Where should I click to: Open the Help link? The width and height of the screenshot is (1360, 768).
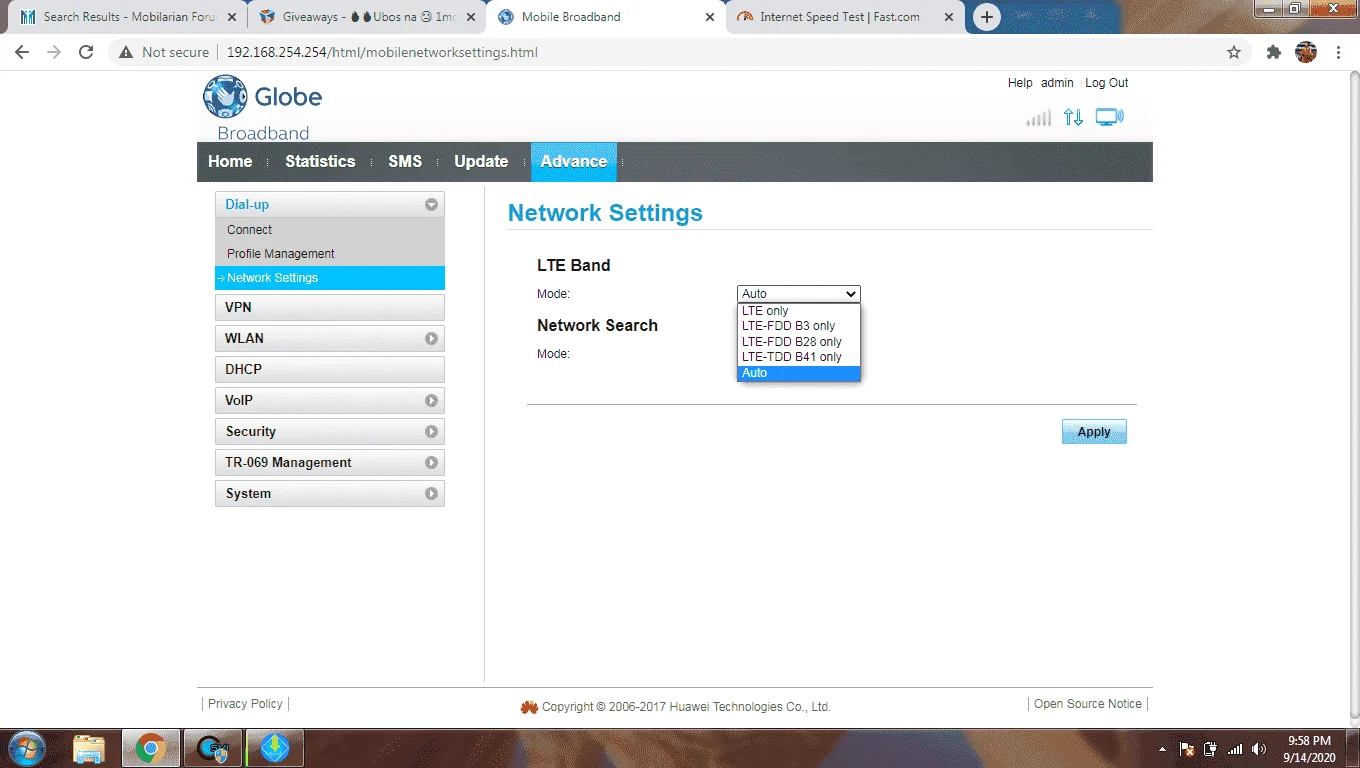point(1020,83)
